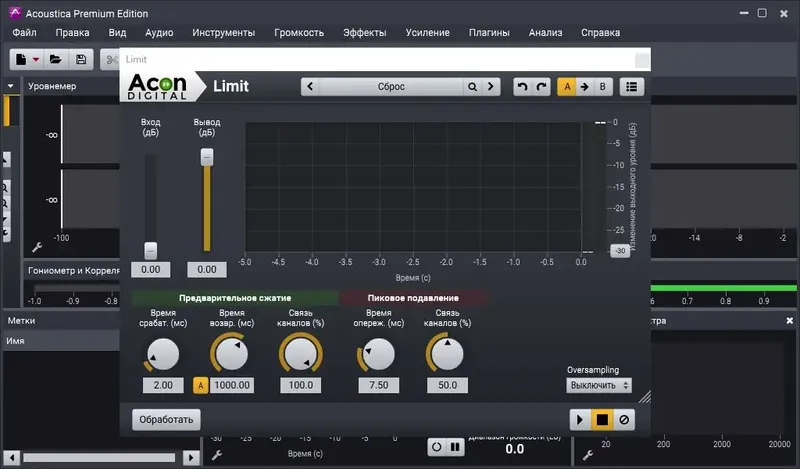This screenshot has height=469, width=800.
Task: Click the release time field 1000.00
Action: (232, 385)
